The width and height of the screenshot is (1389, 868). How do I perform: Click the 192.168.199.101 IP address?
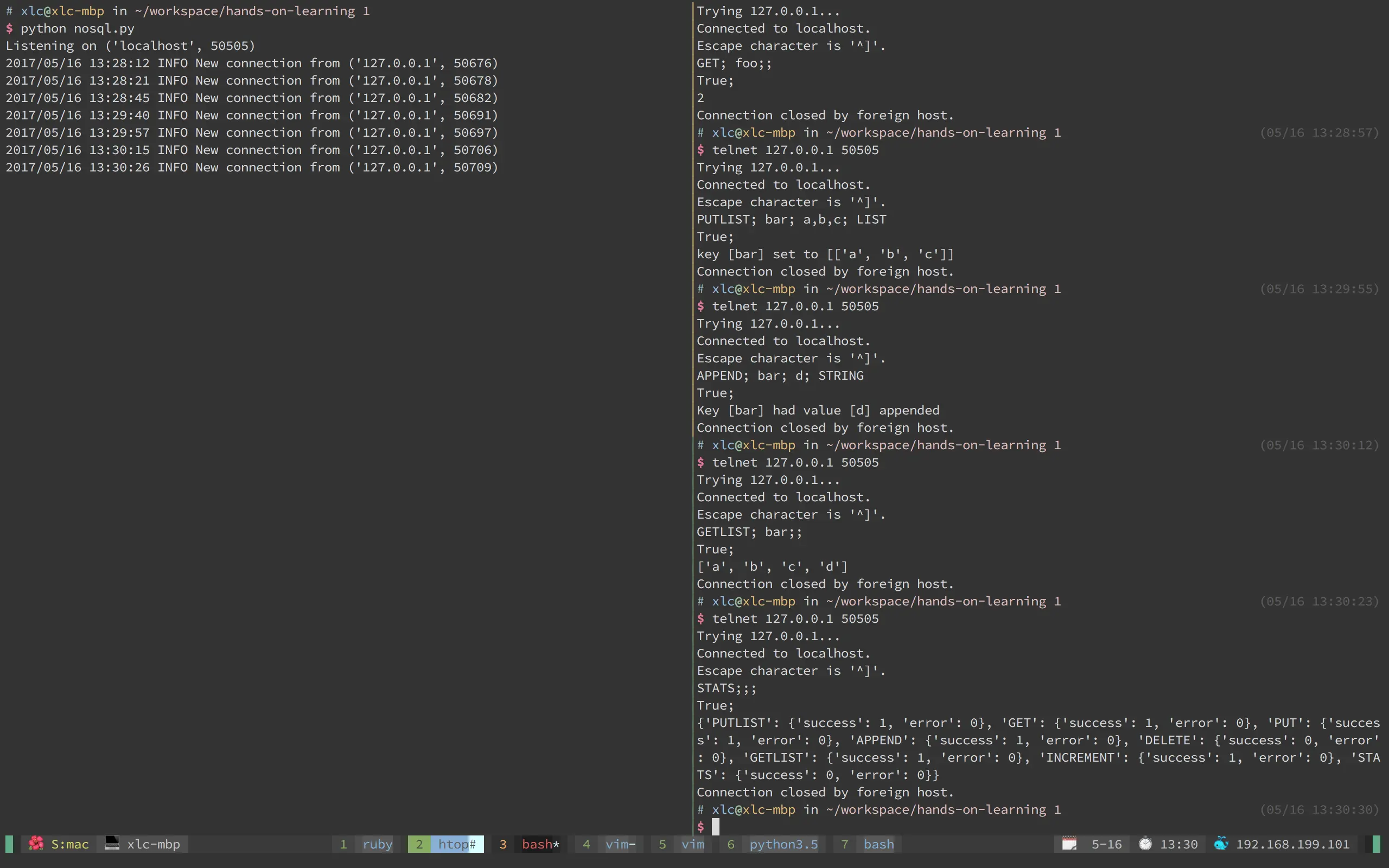click(x=1292, y=844)
